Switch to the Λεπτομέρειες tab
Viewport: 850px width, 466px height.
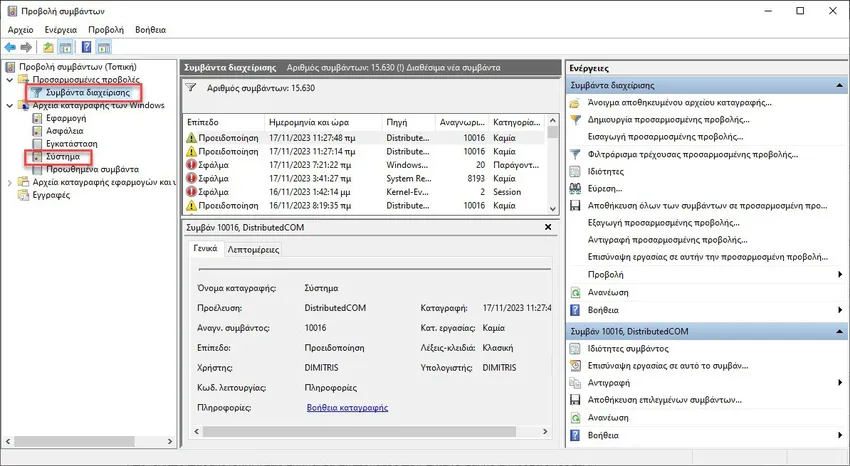pos(253,250)
